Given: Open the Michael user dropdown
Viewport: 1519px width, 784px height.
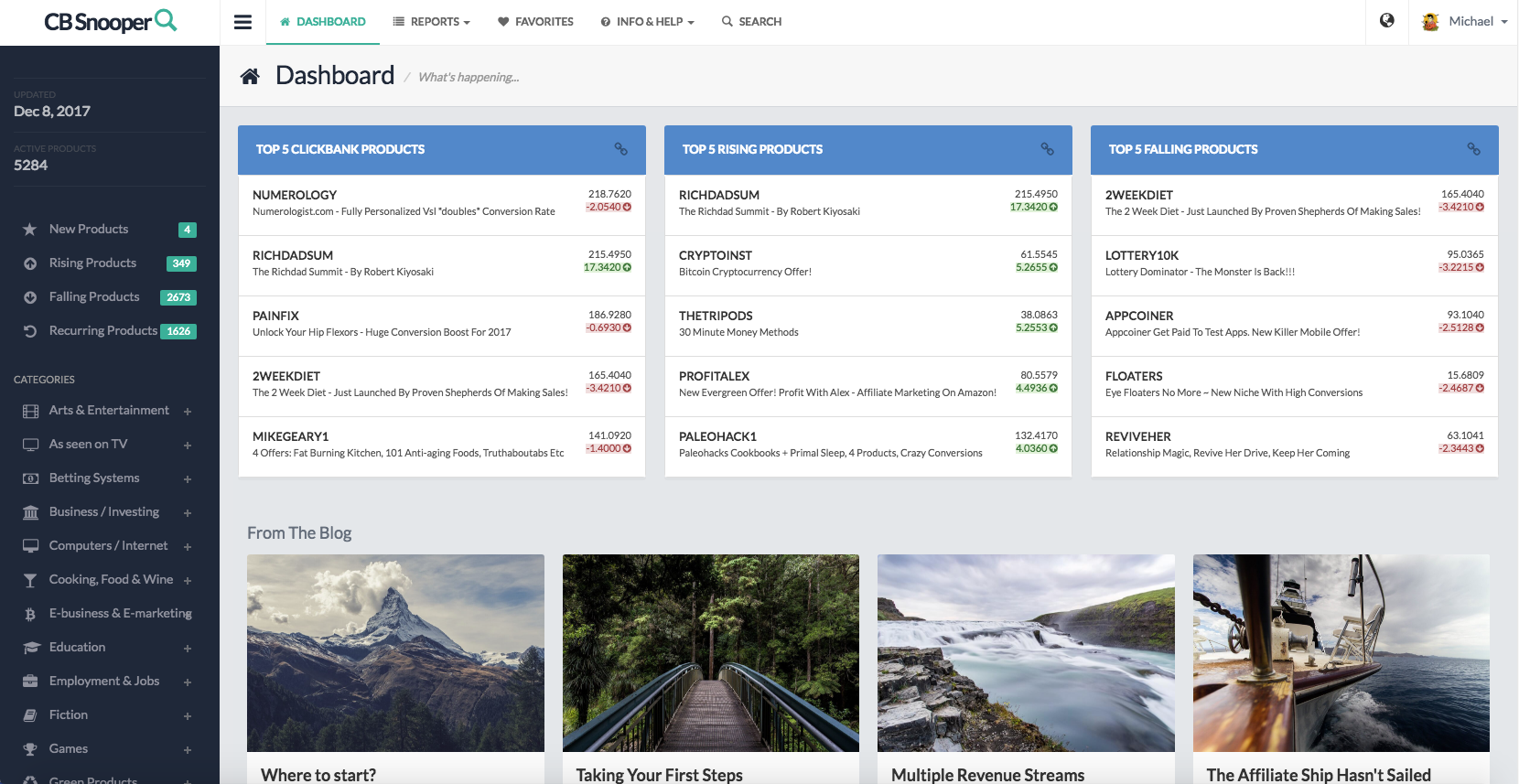Looking at the screenshot, I should [x=1465, y=21].
